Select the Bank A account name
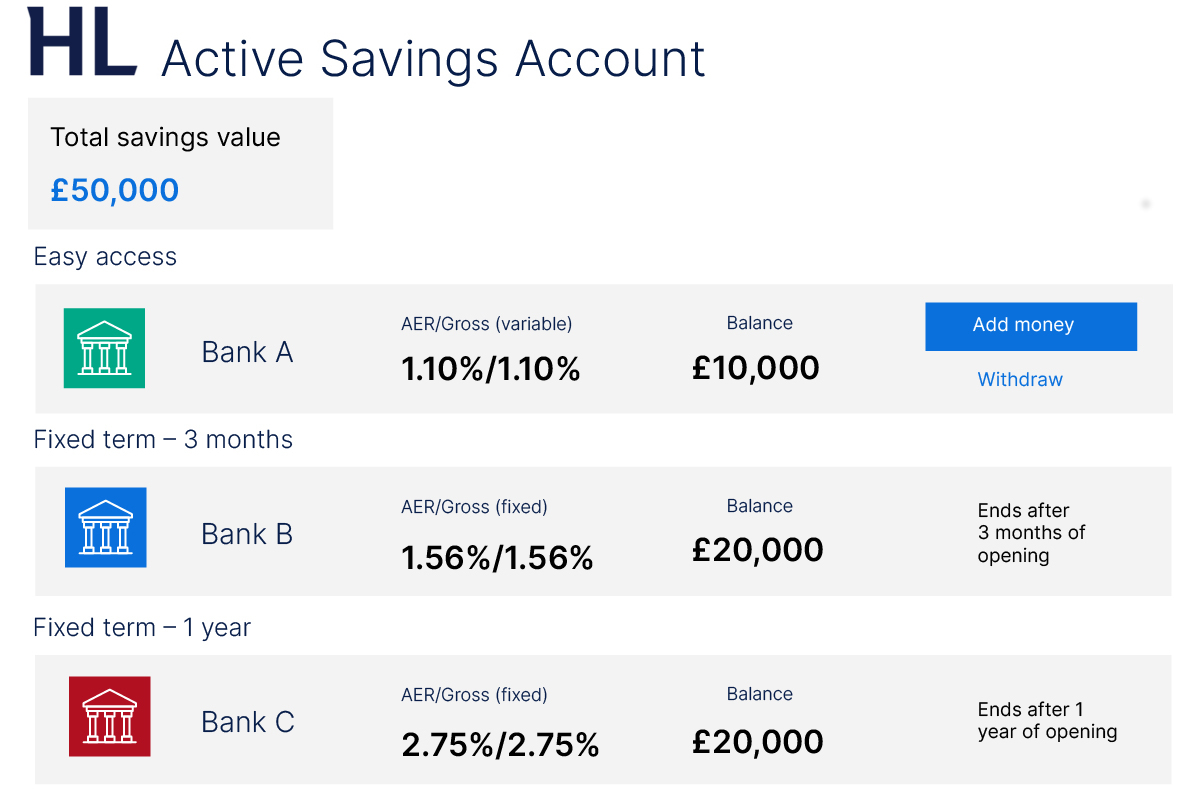Image resolution: width=1201 pixels, height=801 pixels. click(x=247, y=352)
